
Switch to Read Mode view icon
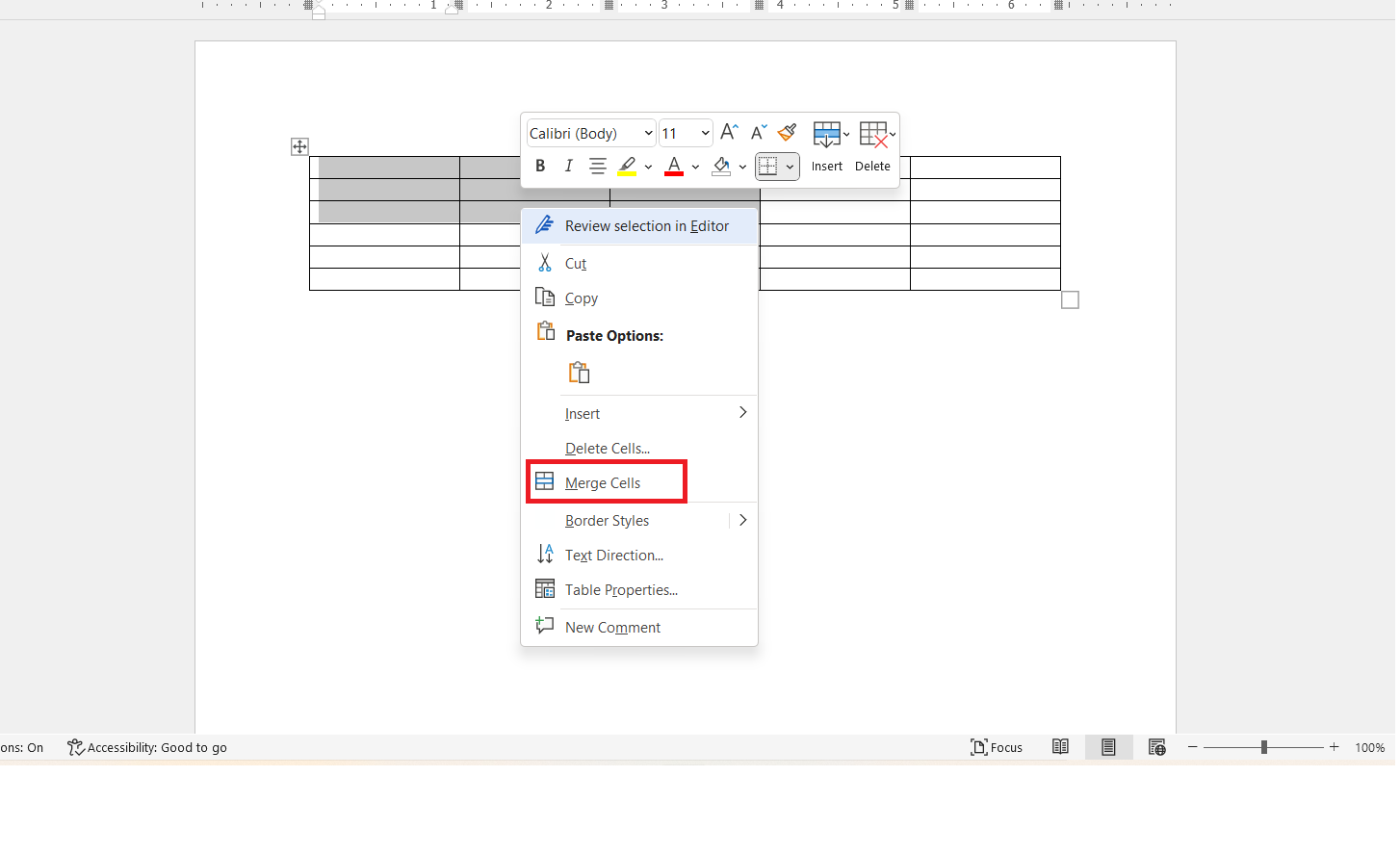pos(1060,747)
